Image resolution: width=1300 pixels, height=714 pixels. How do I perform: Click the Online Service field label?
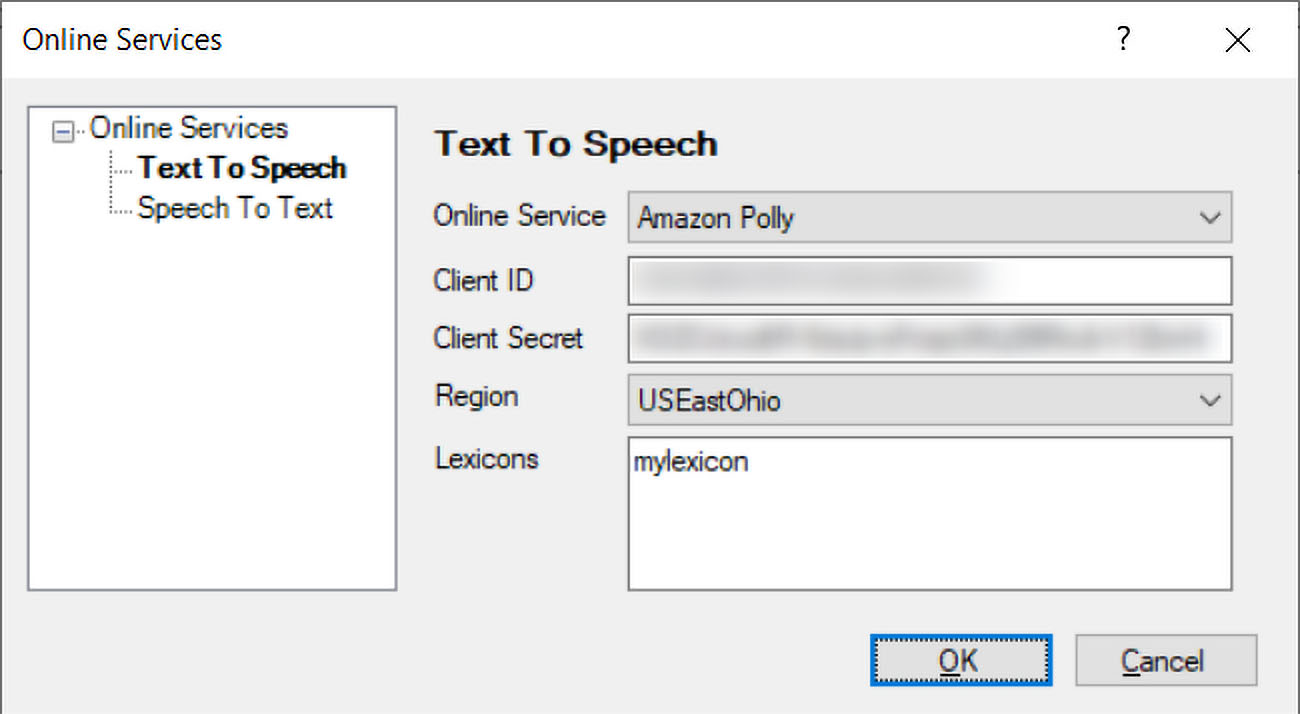pyautogui.click(x=519, y=217)
